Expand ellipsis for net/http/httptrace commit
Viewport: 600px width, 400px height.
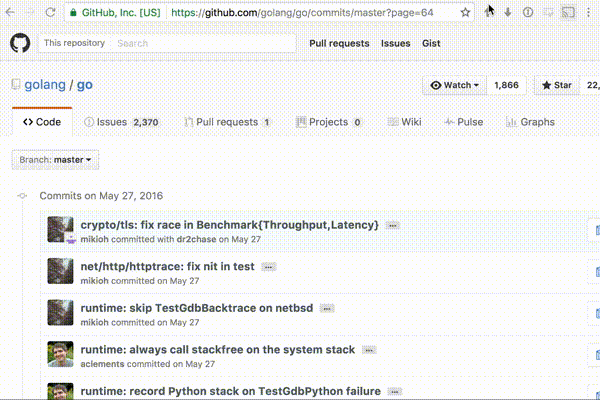pyautogui.click(x=269, y=267)
